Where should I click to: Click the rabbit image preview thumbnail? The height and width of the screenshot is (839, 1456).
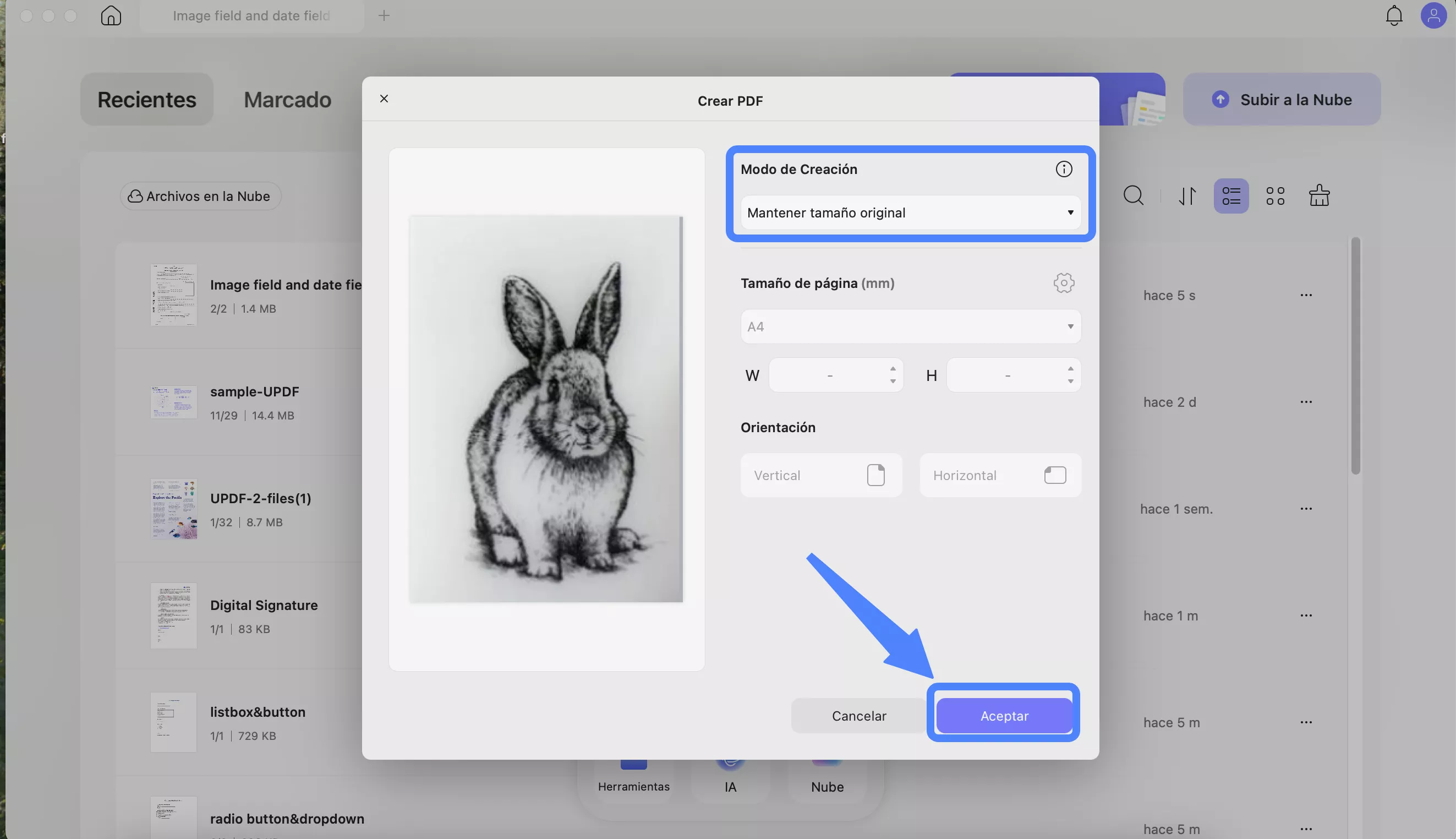pos(545,409)
